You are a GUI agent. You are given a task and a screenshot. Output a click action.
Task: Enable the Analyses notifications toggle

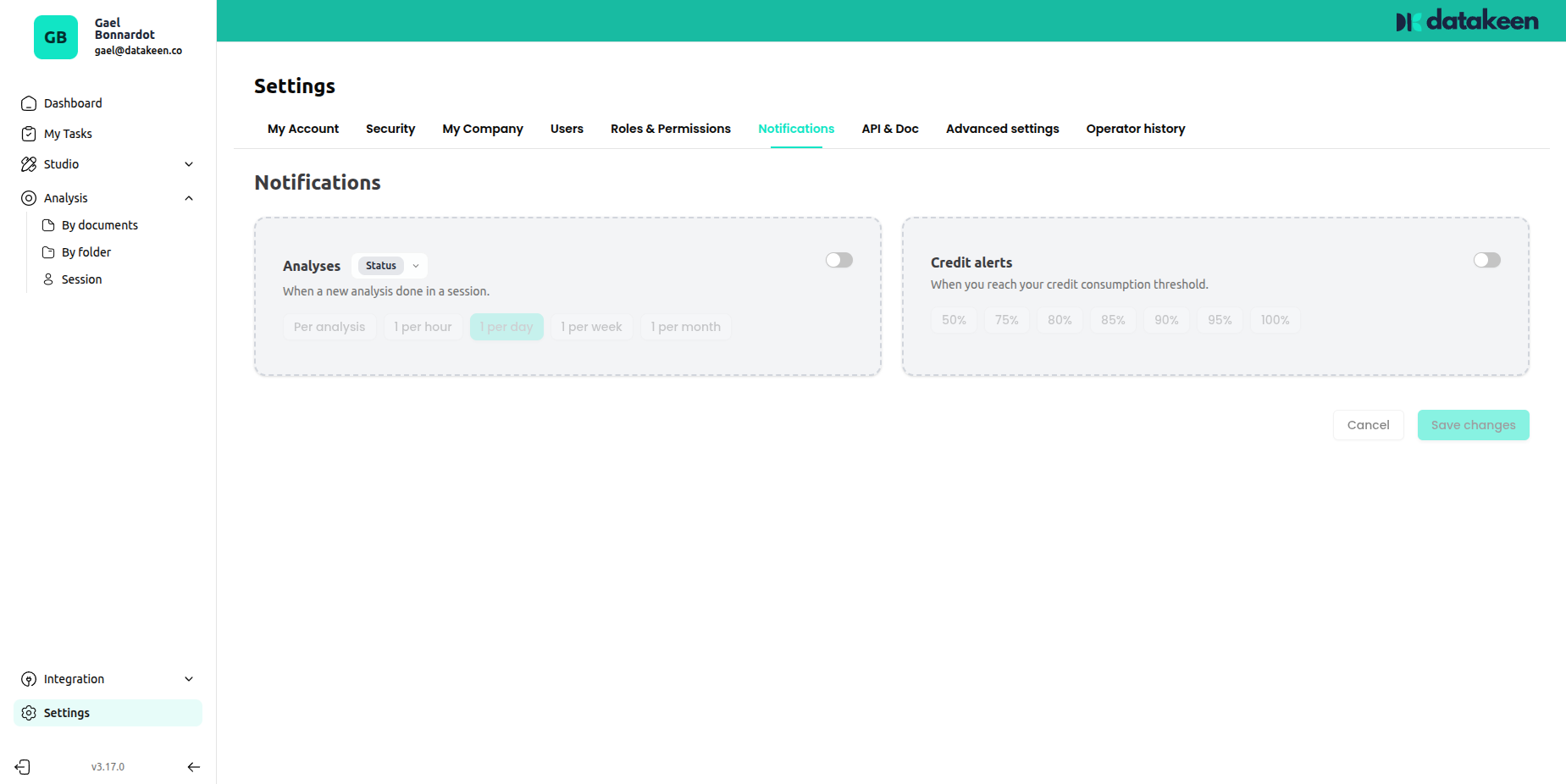838,260
